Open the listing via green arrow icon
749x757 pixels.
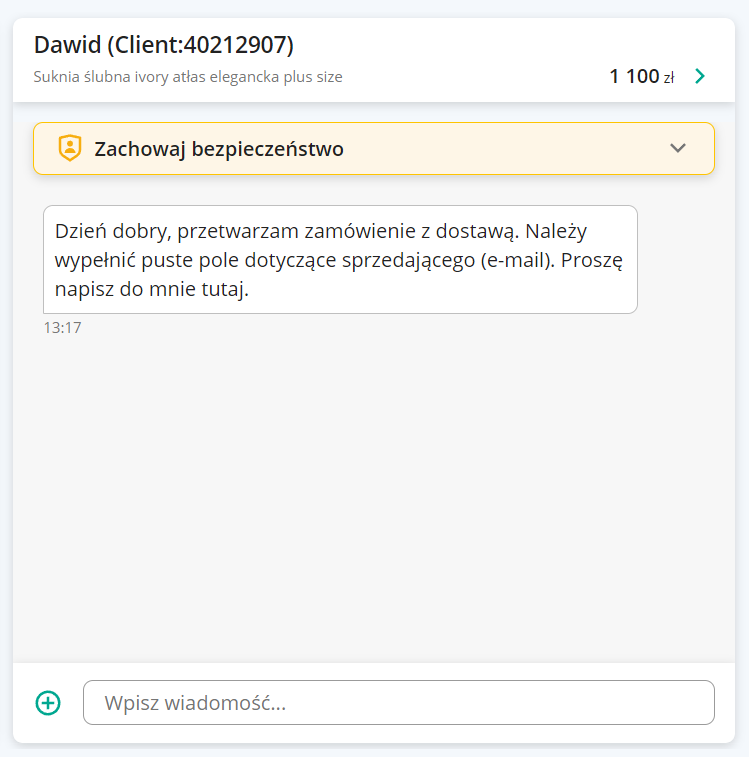[700, 76]
